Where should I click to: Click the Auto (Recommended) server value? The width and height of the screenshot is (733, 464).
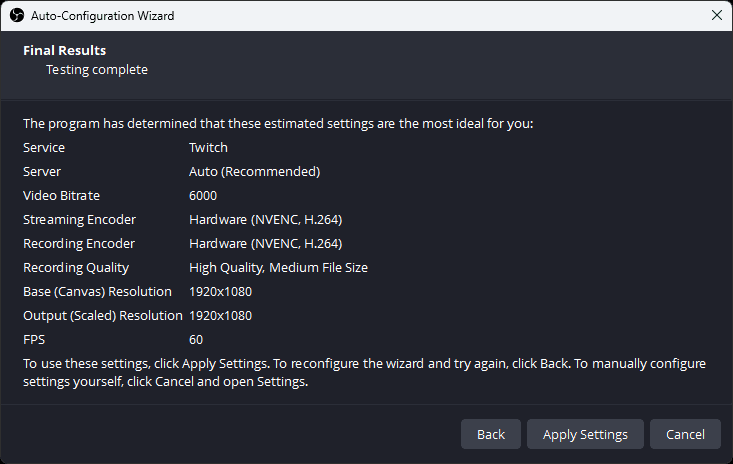(x=254, y=171)
